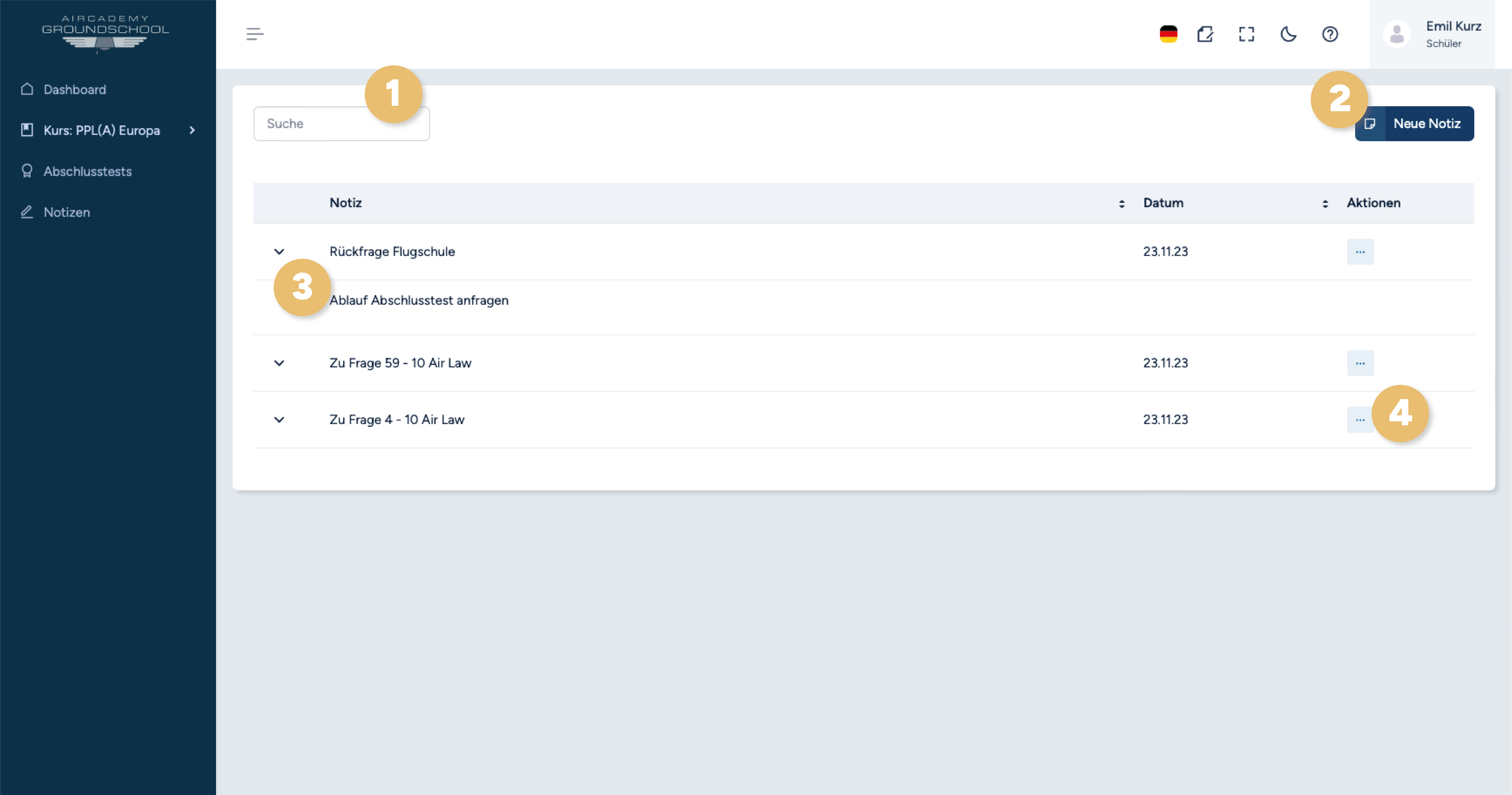Click the award icon beside Abschlusstests
1512x795 pixels.
pyautogui.click(x=27, y=171)
